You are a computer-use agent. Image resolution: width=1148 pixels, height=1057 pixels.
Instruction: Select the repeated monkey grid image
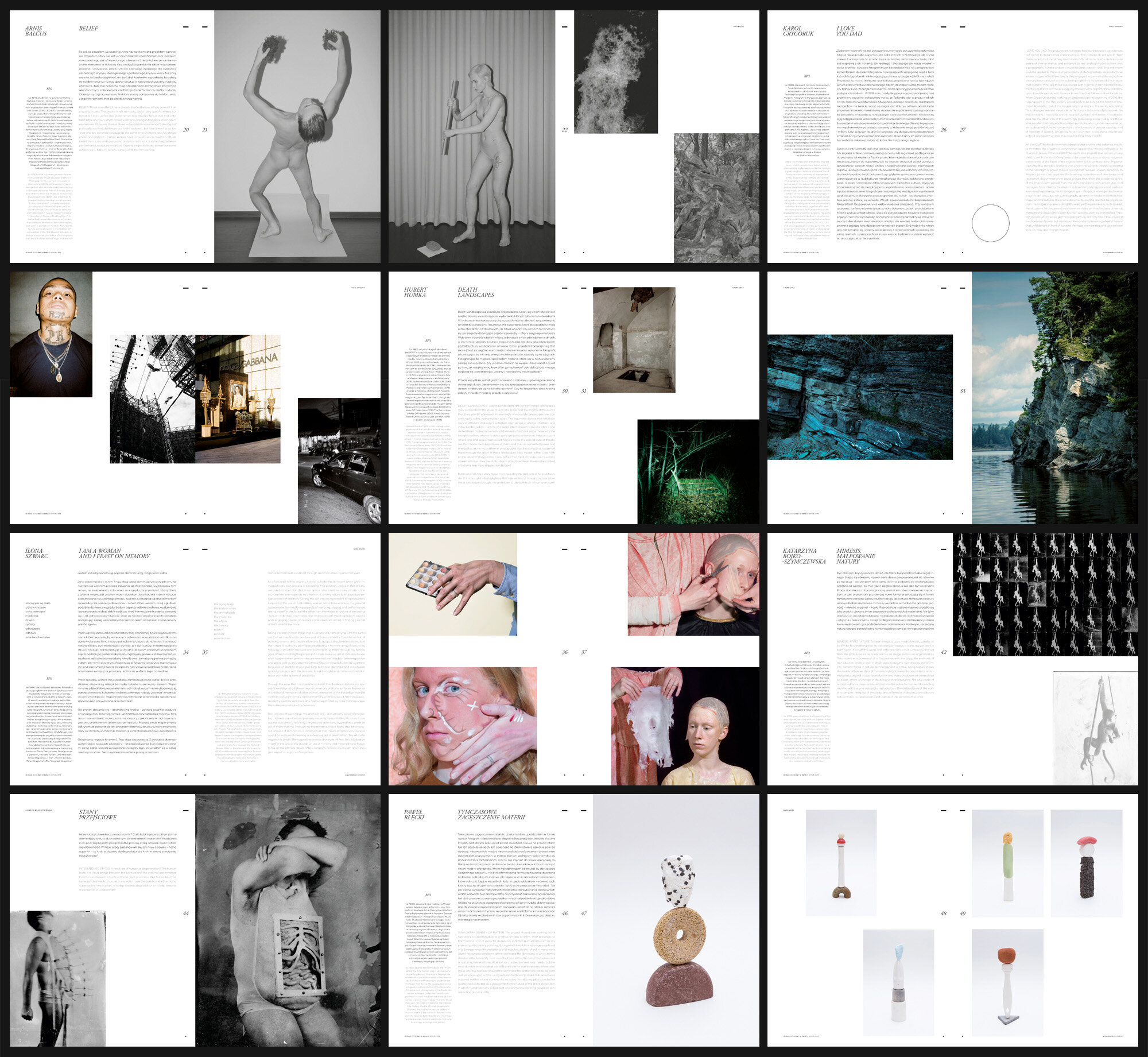coord(1045,594)
